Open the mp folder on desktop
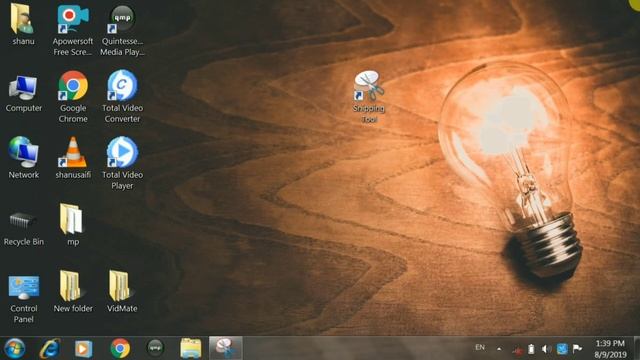The width and height of the screenshot is (640, 360). click(x=72, y=224)
